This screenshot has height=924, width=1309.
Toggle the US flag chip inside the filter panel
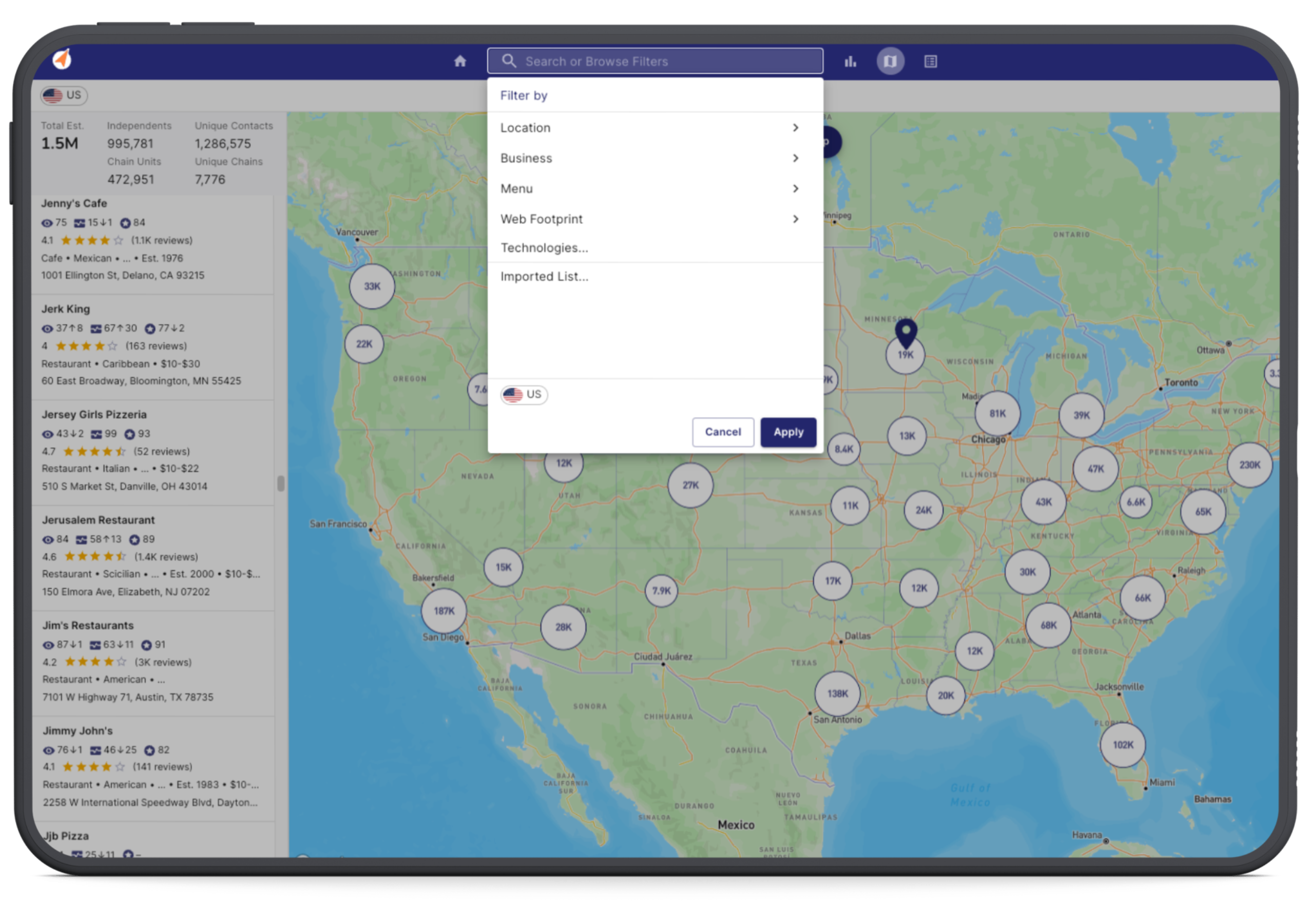tap(524, 394)
